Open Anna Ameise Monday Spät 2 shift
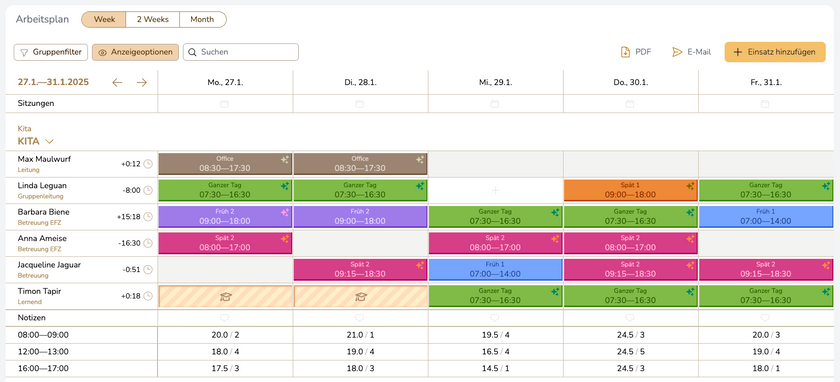The height and width of the screenshot is (382, 840). pos(225,243)
